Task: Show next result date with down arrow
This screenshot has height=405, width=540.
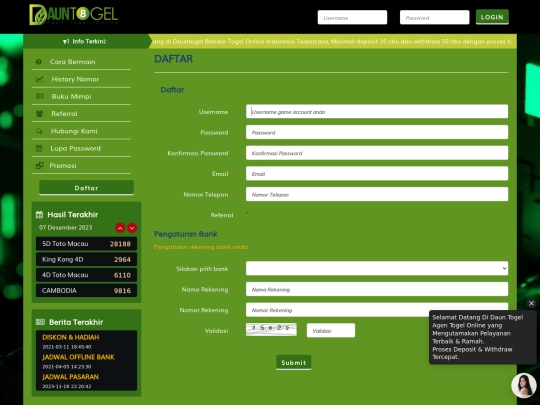Action: pos(132,228)
